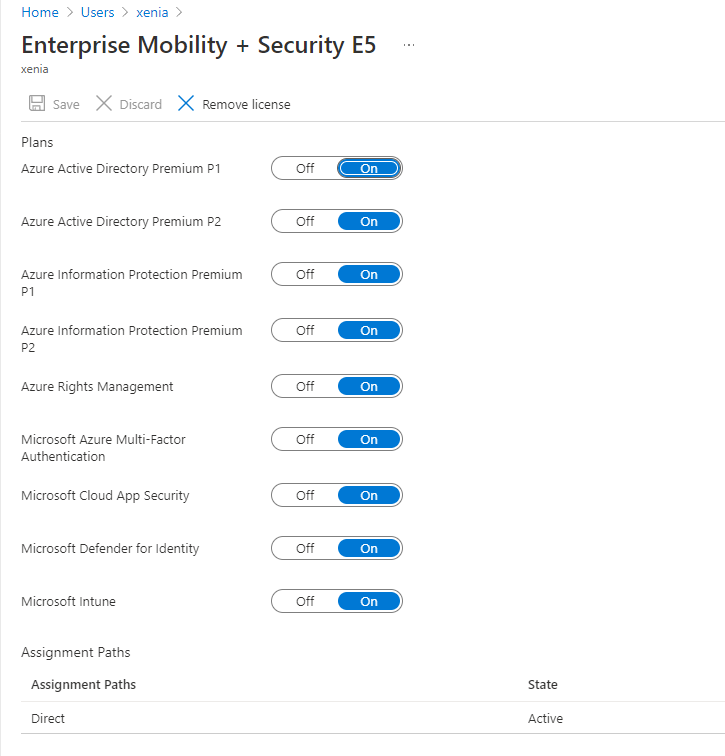Turn off Azure Active Directory Premium P1

[x=305, y=168]
